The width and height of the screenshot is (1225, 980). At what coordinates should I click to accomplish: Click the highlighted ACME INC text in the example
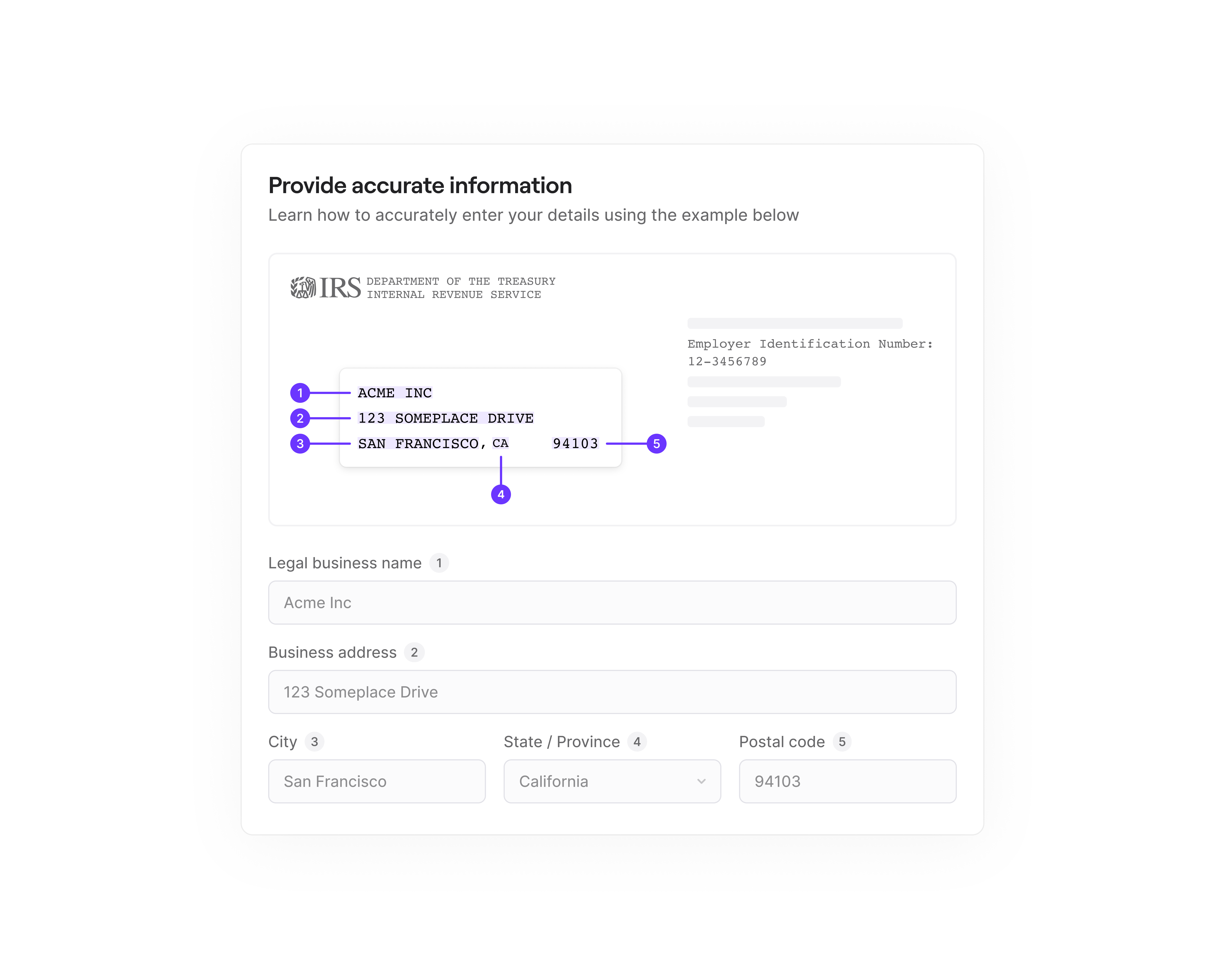(x=394, y=393)
